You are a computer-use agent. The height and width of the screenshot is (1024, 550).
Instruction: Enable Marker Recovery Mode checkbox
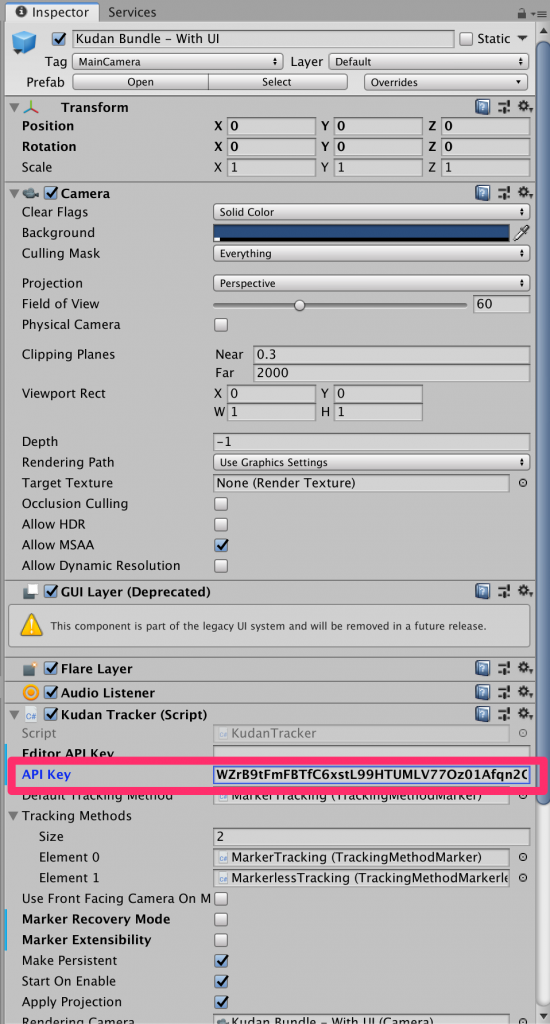[221, 920]
